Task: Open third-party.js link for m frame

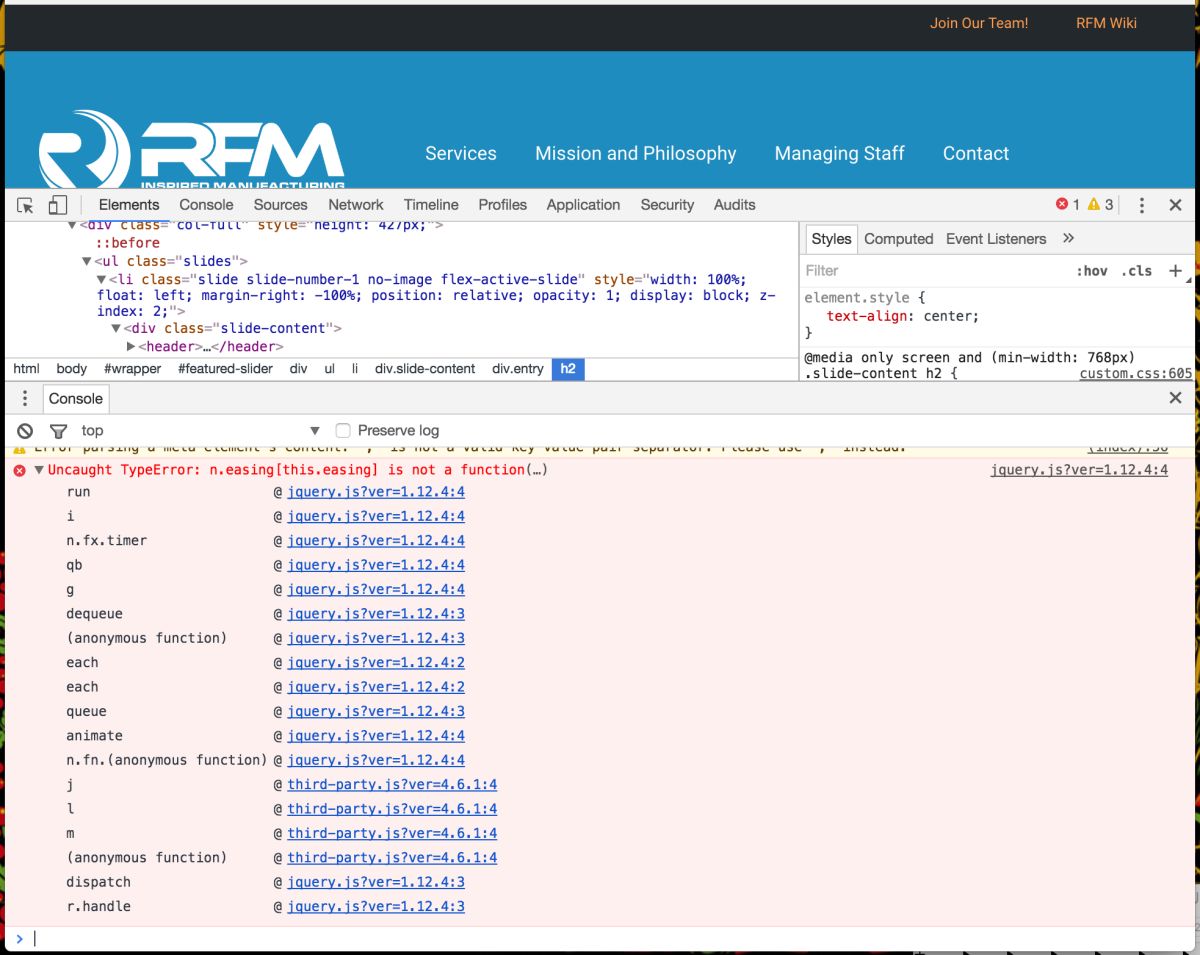Action: (392, 833)
